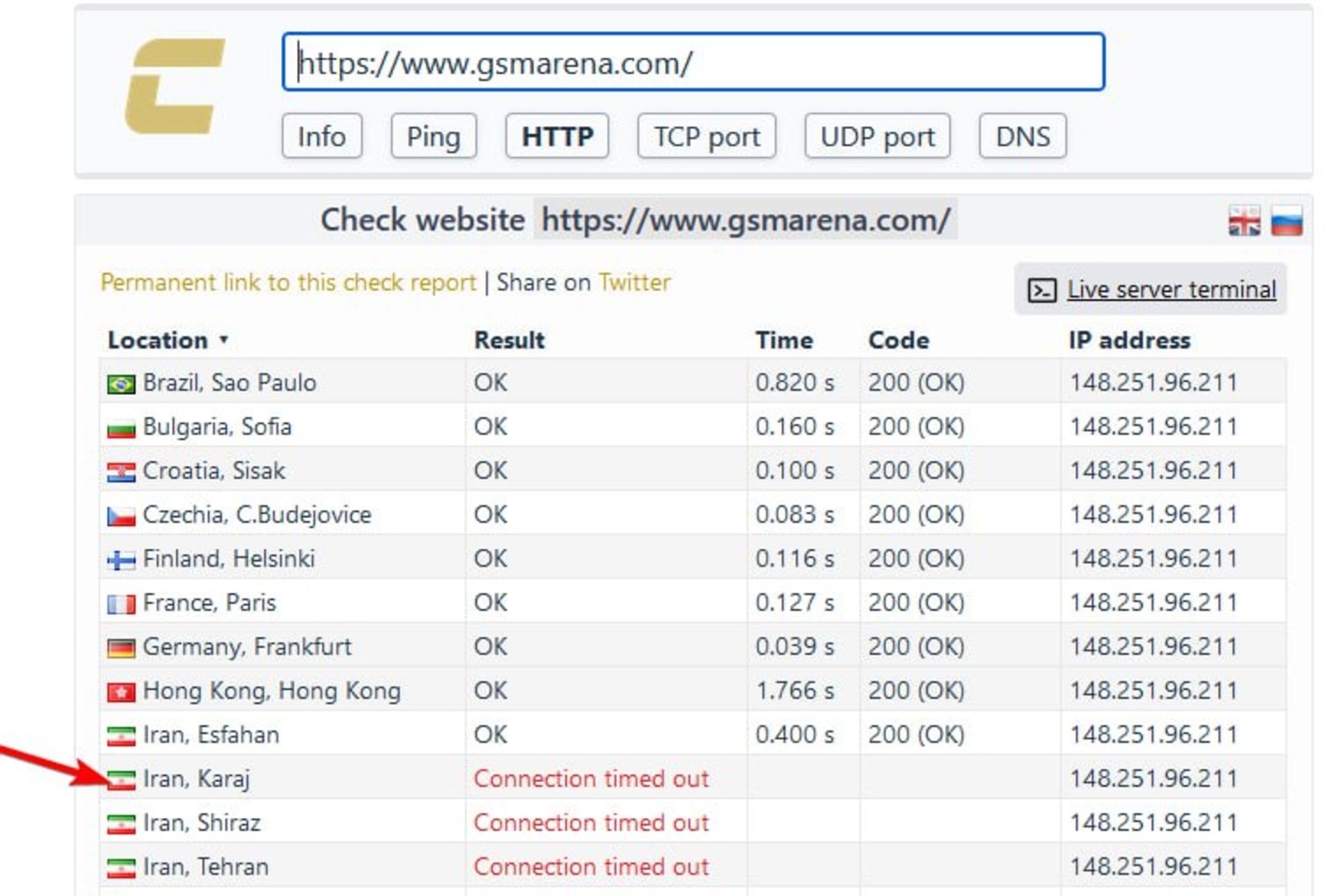Image resolution: width=1326 pixels, height=896 pixels.
Task: Click 200 (OK) code in Brazil row
Action: (x=916, y=382)
